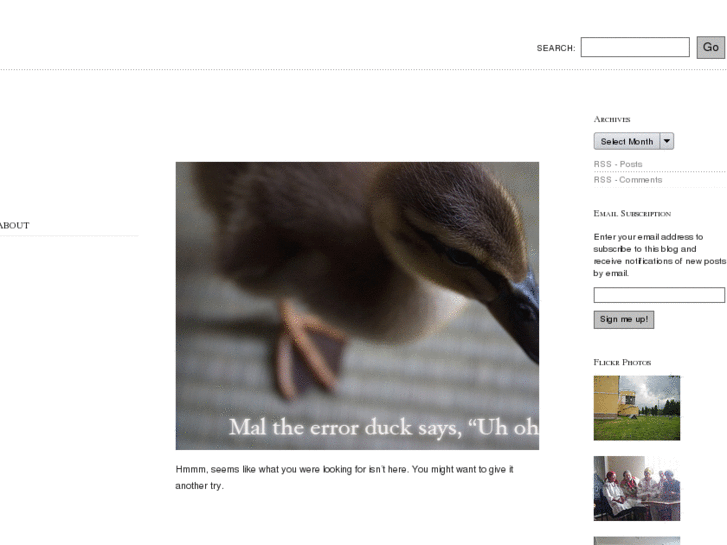Click the duck image caption text
727x545 pixels.
[383, 427]
